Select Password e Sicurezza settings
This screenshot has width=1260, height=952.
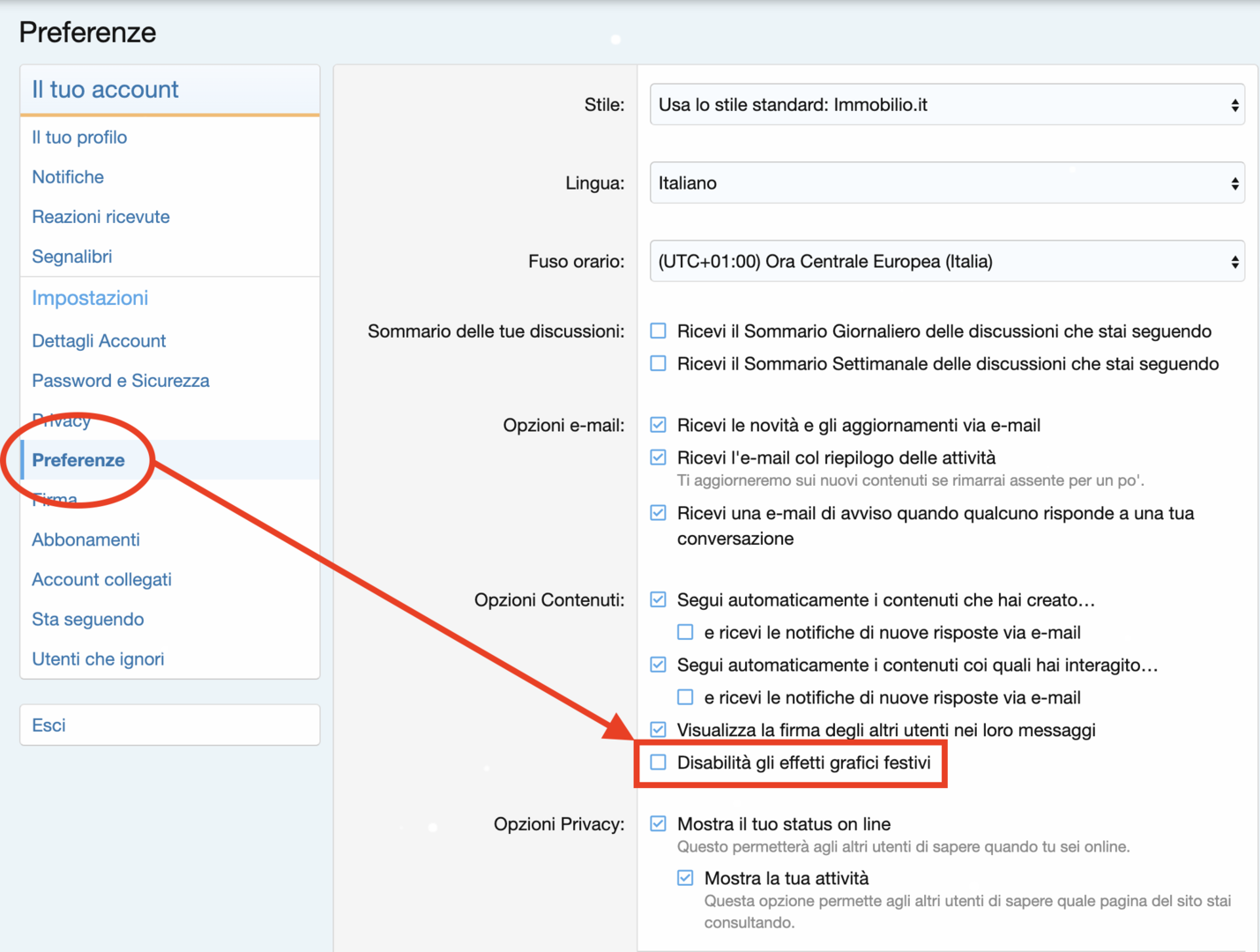point(121,381)
